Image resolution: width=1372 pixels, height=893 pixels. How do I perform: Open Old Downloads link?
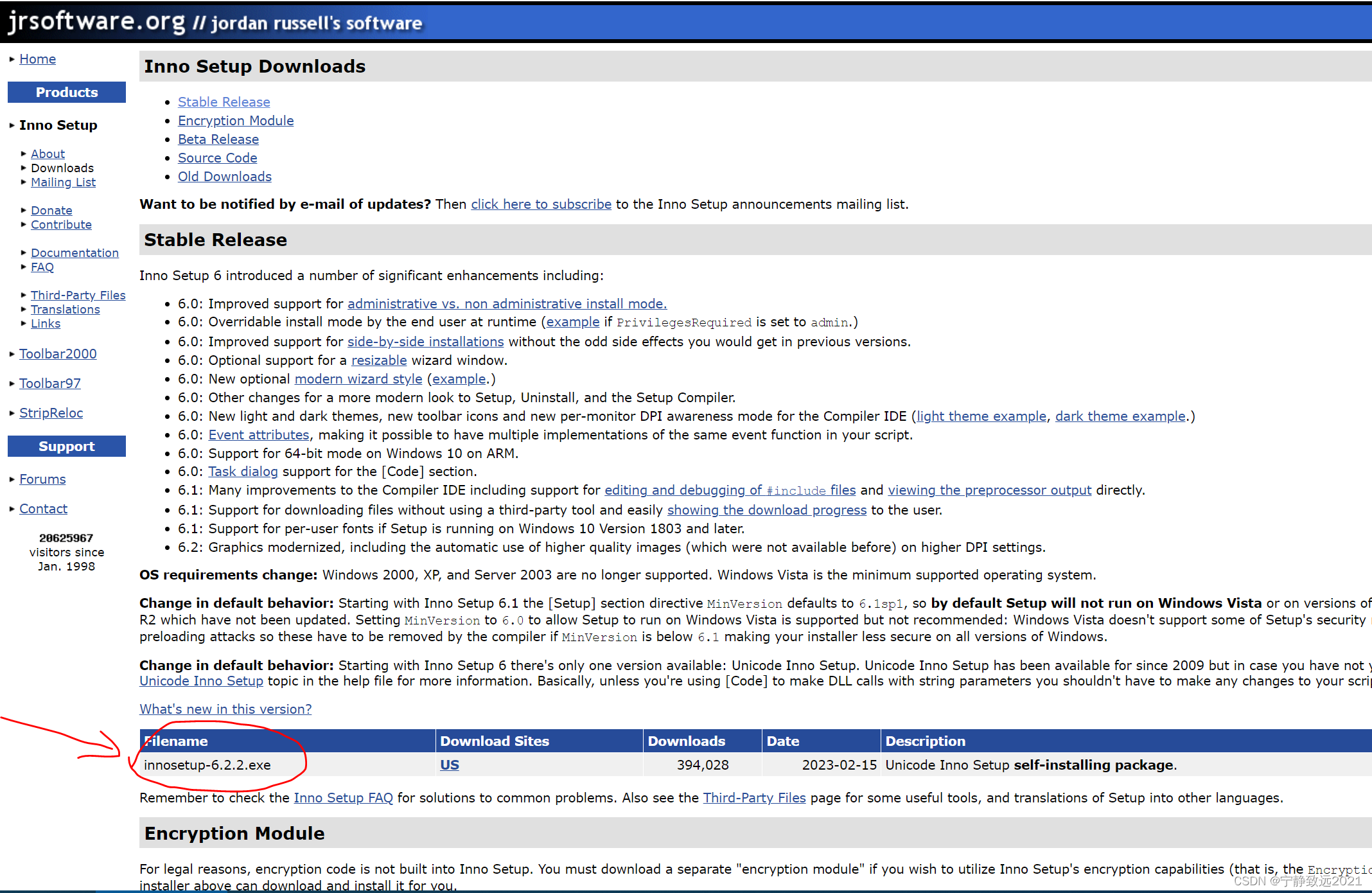pyautogui.click(x=224, y=177)
